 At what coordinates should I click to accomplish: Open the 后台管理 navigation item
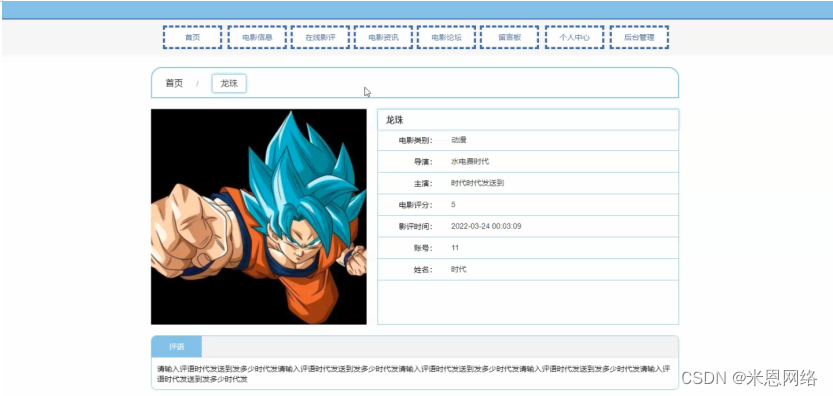[x=639, y=37]
